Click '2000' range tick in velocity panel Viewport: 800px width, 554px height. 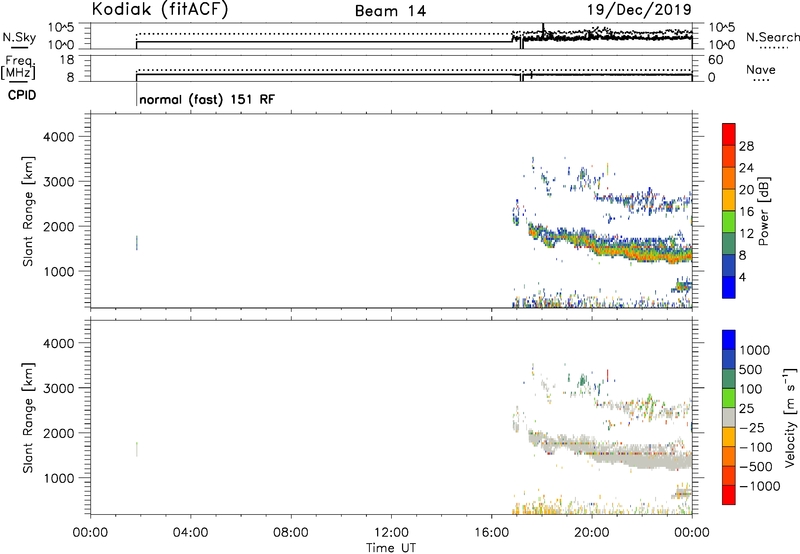pyautogui.click(x=58, y=433)
